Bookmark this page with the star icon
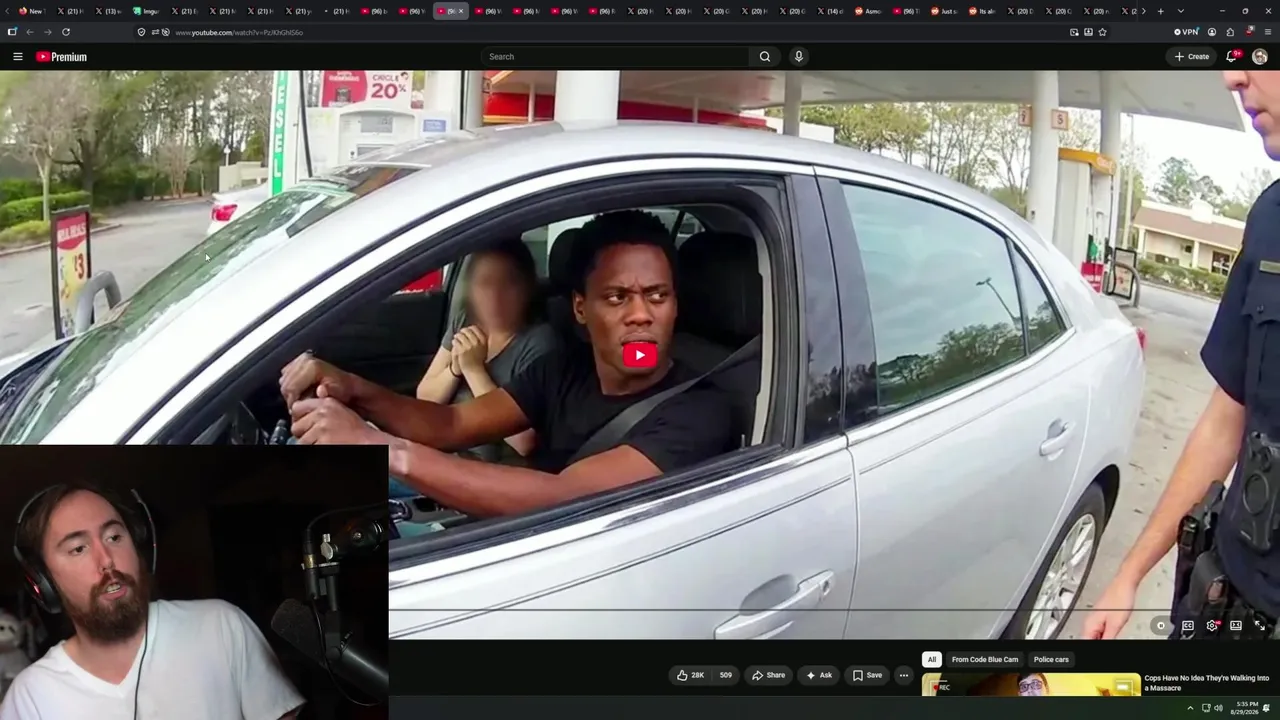 point(1102,32)
